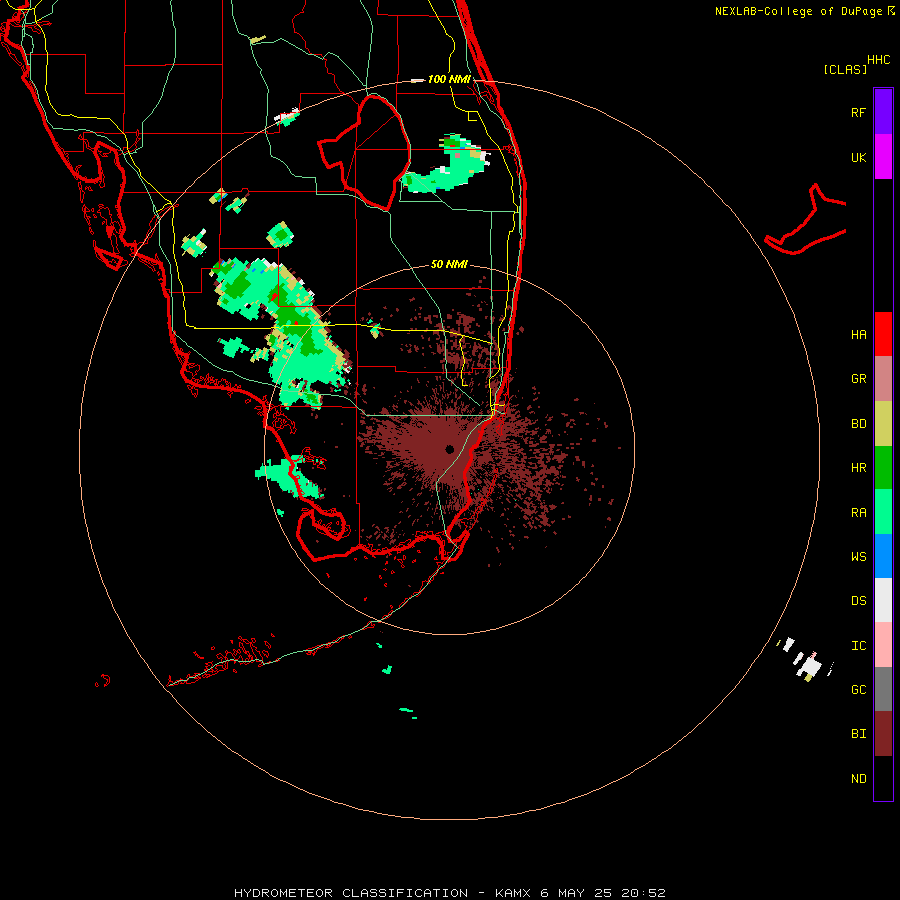Image resolution: width=900 pixels, height=900 pixels.
Task: Click the RF legend label
Action: 858,112
